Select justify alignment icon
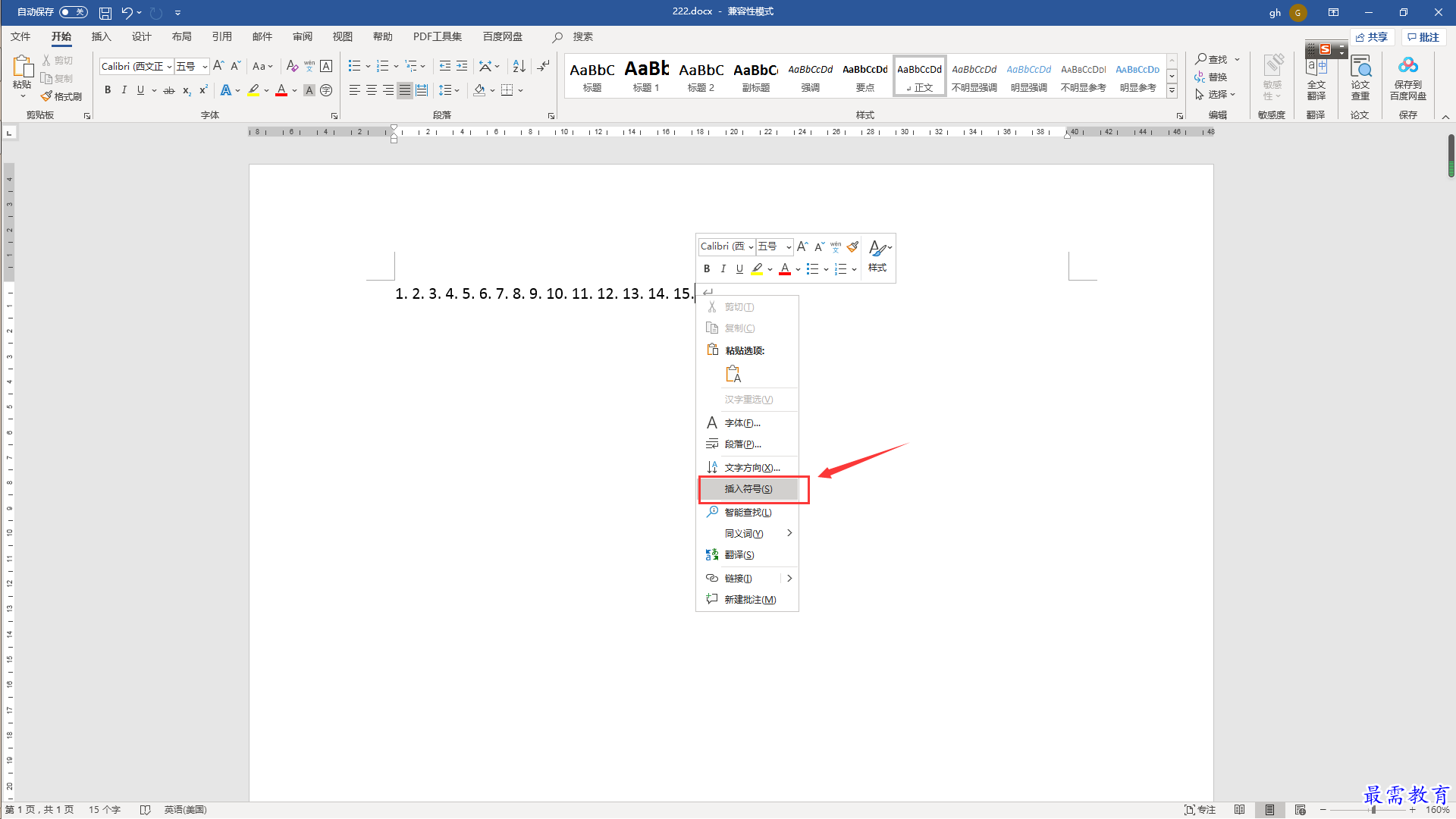1456x819 pixels. [405, 90]
